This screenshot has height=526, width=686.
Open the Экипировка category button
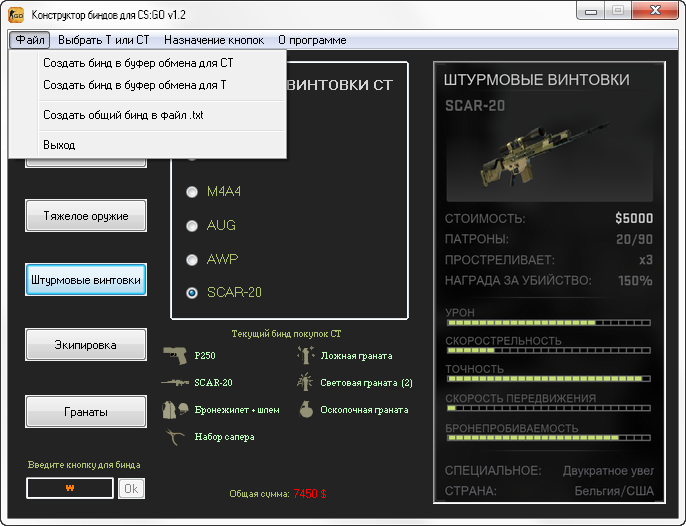pos(86,345)
